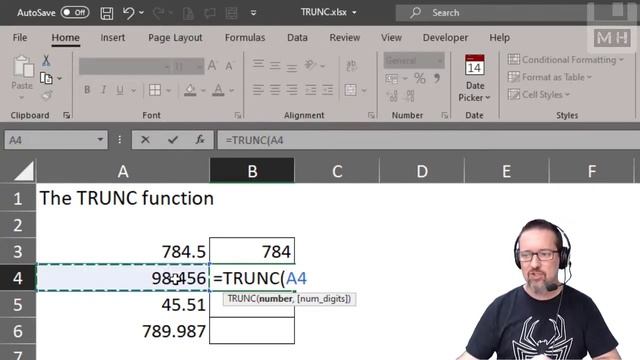Image resolution: width=640 pixels, height=360 pixels.
Task: Click the Wrap Text icon
Action: (x=351, y=65)
